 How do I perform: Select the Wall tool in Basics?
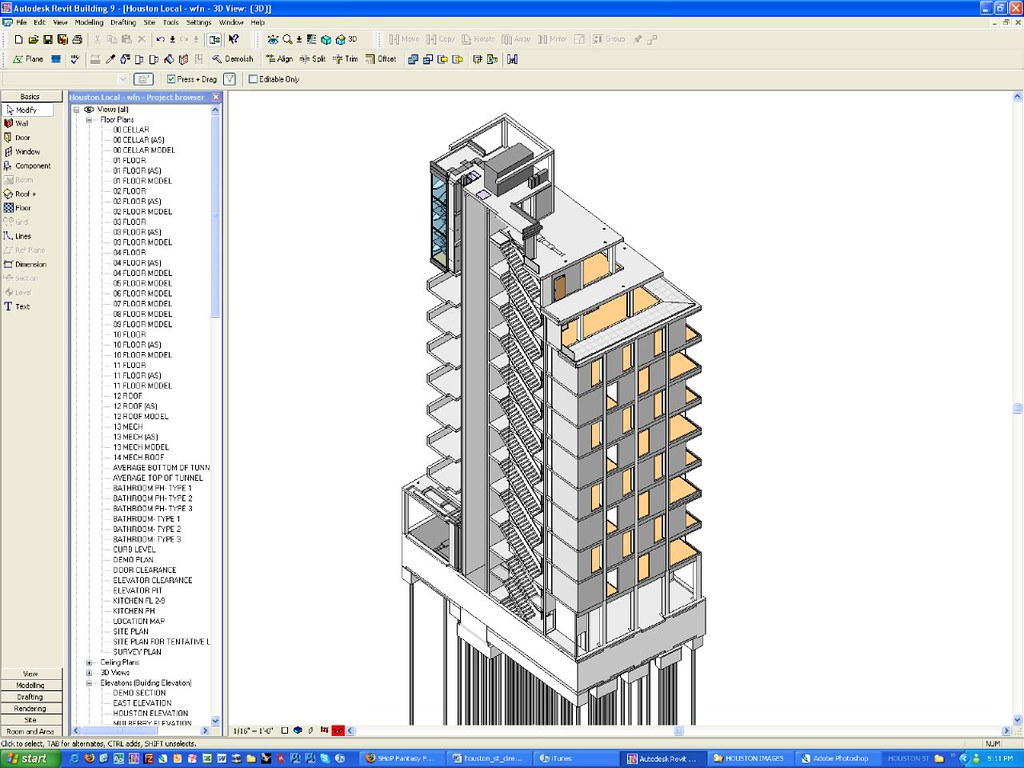(21, 124)
